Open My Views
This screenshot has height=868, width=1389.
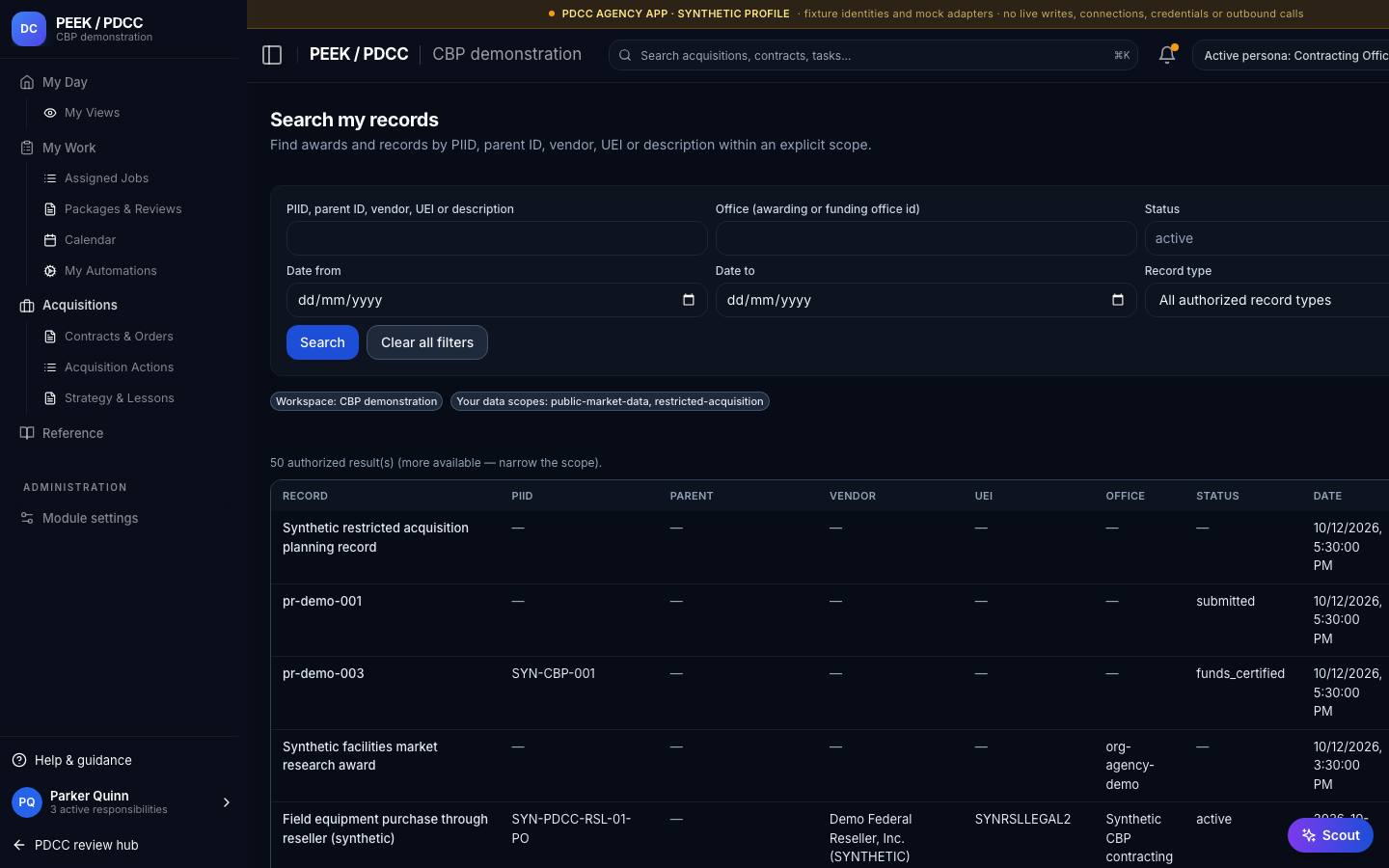point(92,113)
